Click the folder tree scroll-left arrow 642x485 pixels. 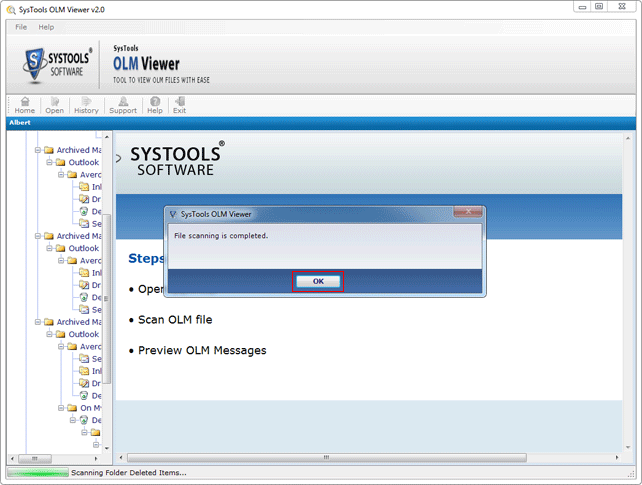[12, 458]
